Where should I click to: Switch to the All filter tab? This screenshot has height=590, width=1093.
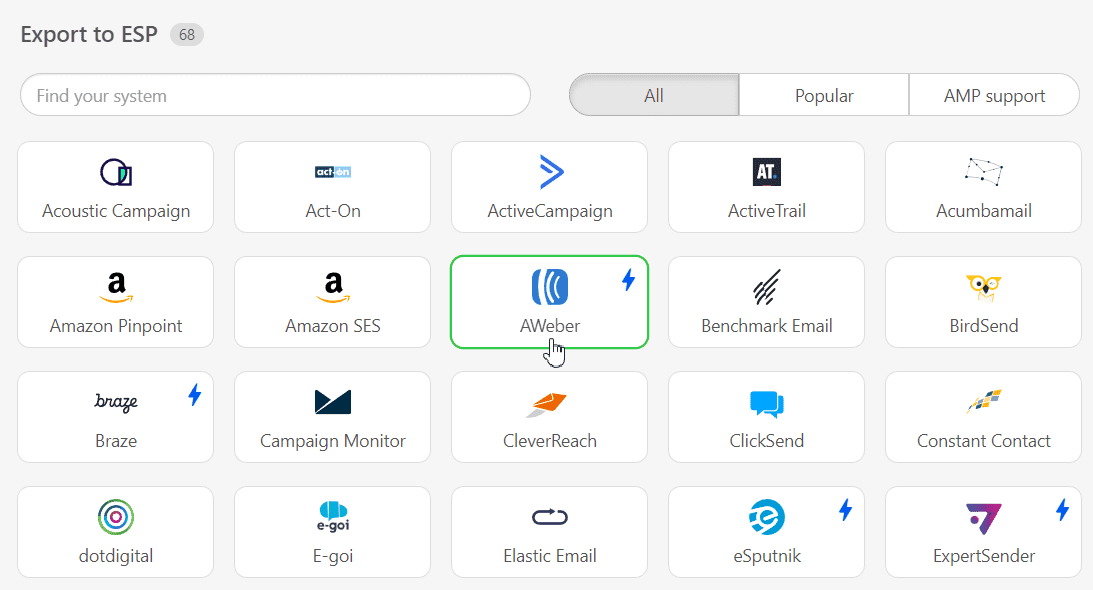click(x=654, y=95)
